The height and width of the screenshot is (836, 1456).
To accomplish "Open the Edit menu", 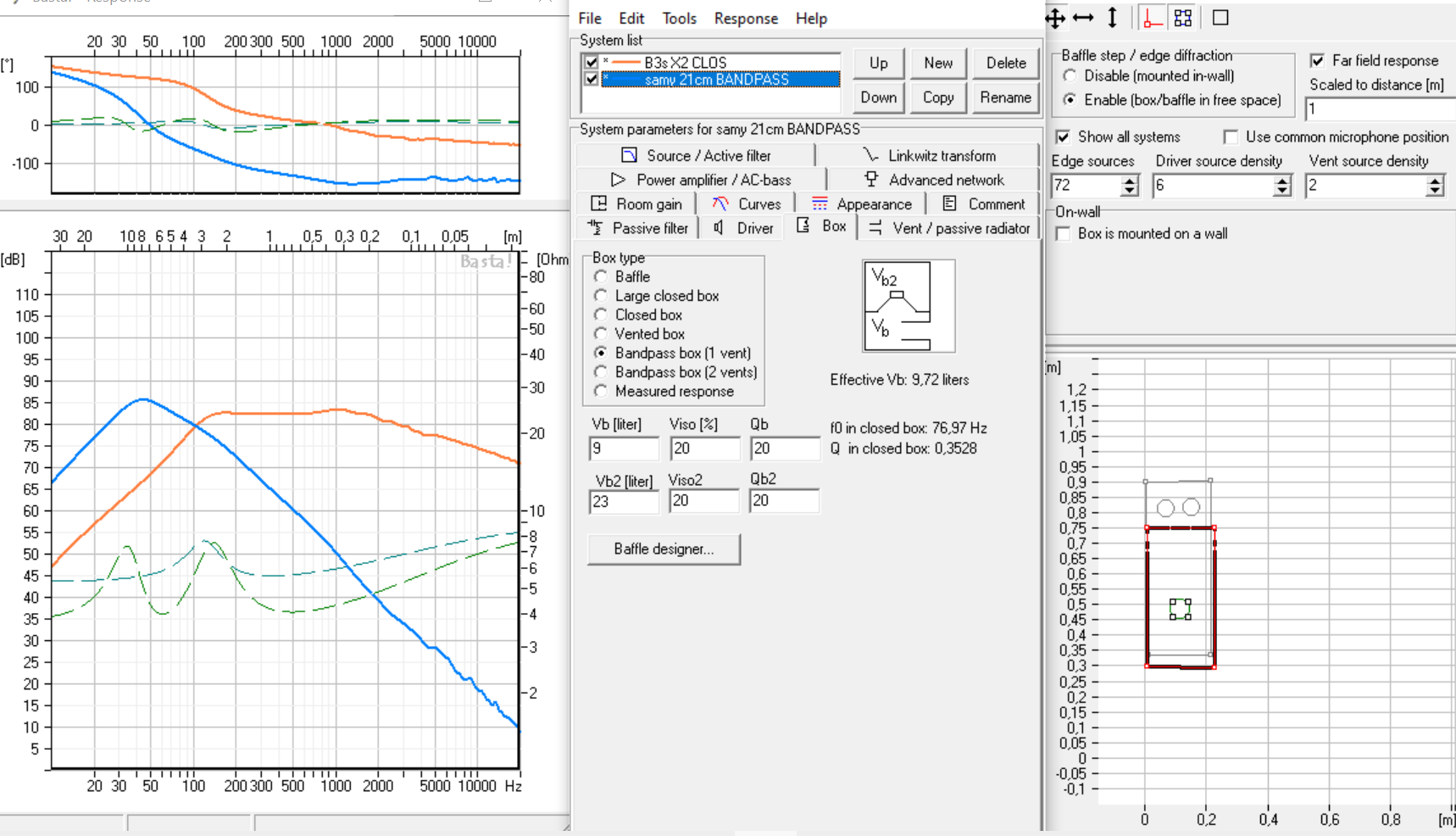I will (631, 18).
